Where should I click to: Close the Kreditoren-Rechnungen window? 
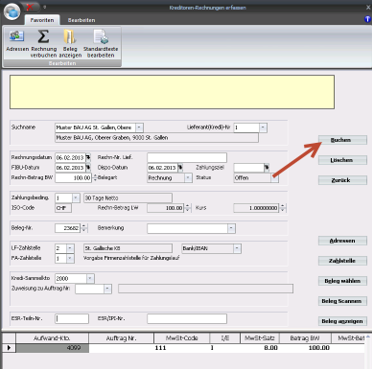pos(368,7)
